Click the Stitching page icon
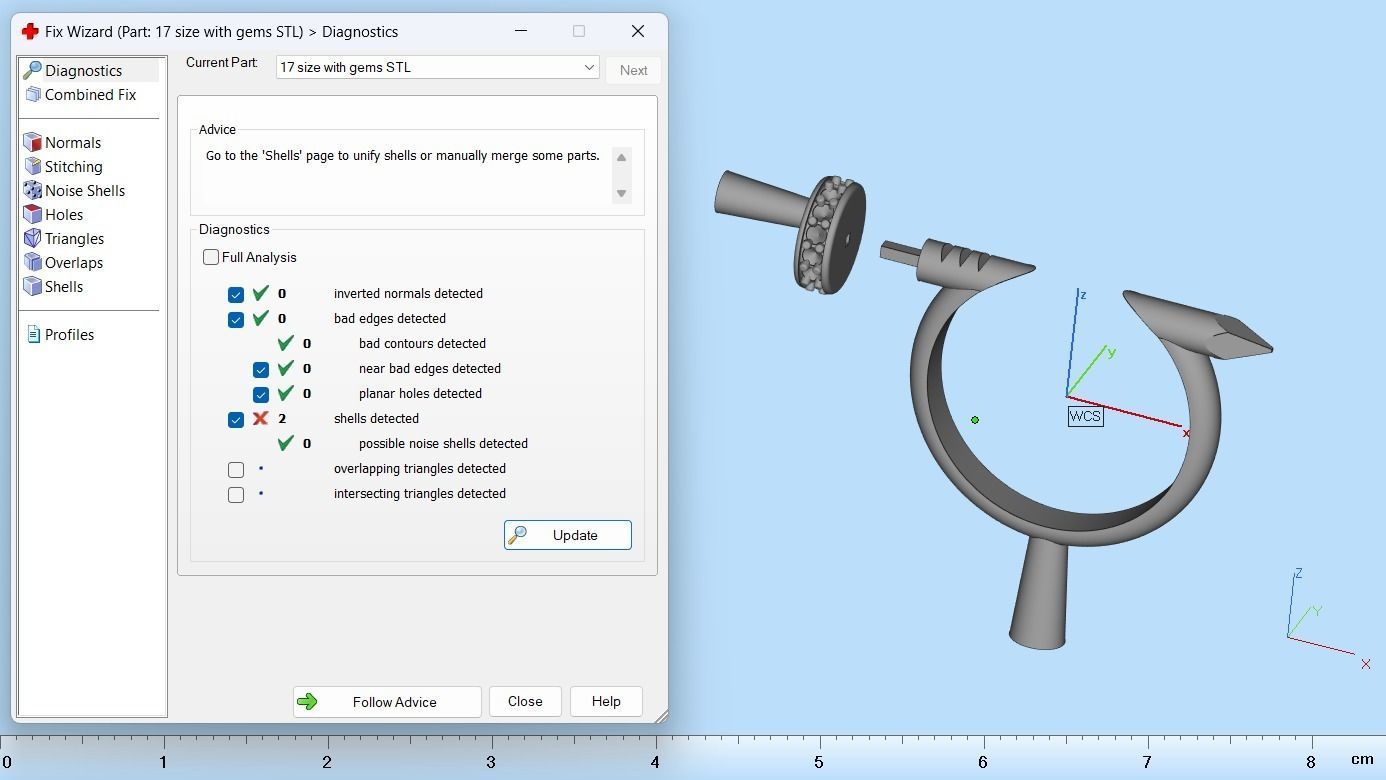The image size is (1386, 780). tap(32, 166)
